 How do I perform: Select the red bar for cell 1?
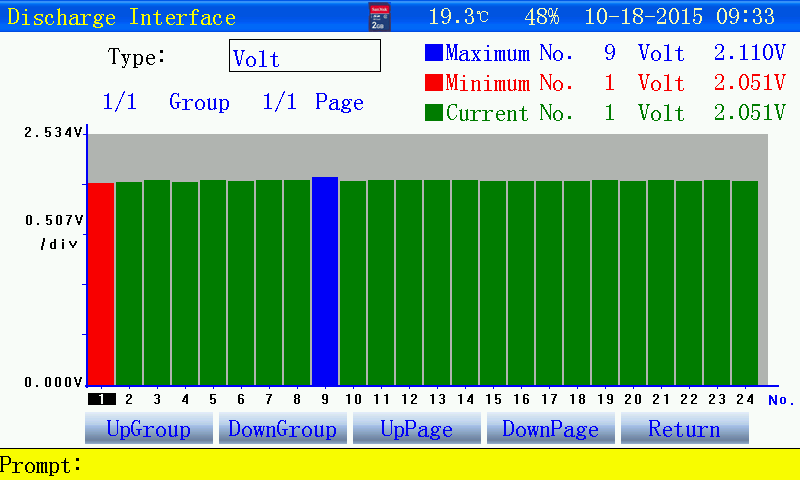pos(101,284)
